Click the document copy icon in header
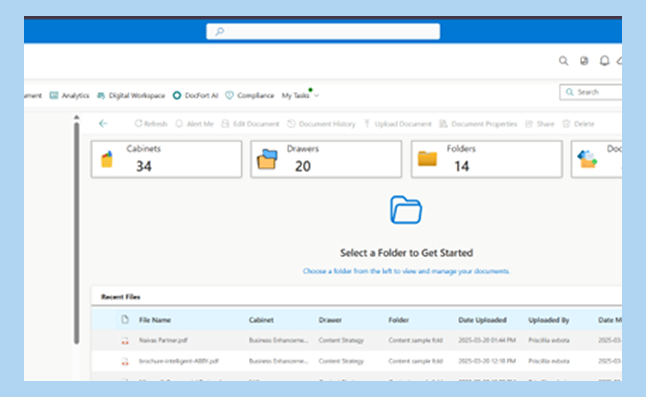The width and height of the screenshot is (646, 397). pyautogui.click(x=584, y=61)
